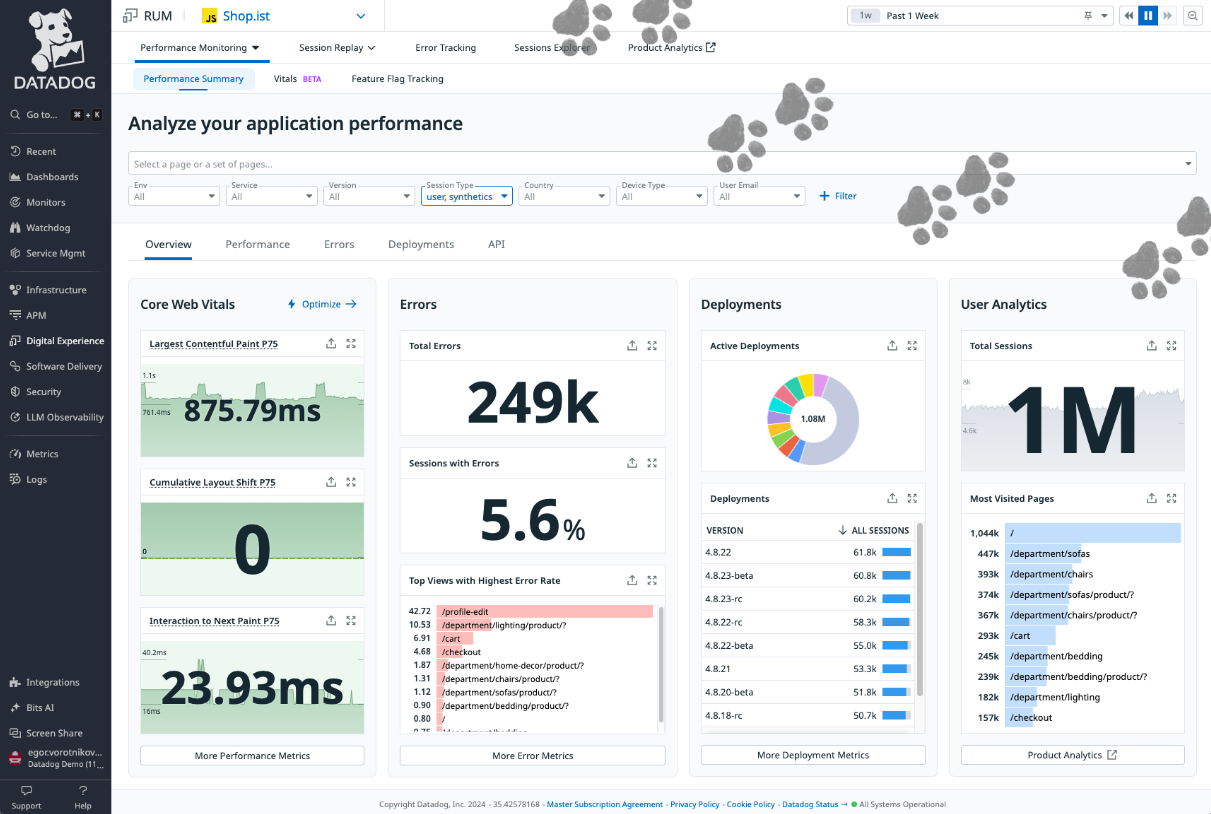This screenshot has height=814, width=1211.
Task: Open the zoom search tool near time controls
Action: point(1195,15)
